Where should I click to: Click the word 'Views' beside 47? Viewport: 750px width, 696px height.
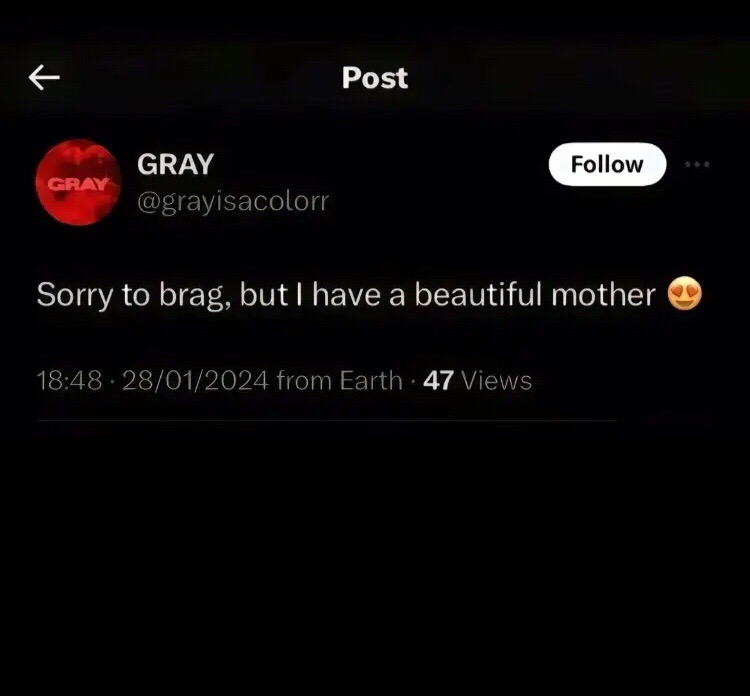click(496, 381)
